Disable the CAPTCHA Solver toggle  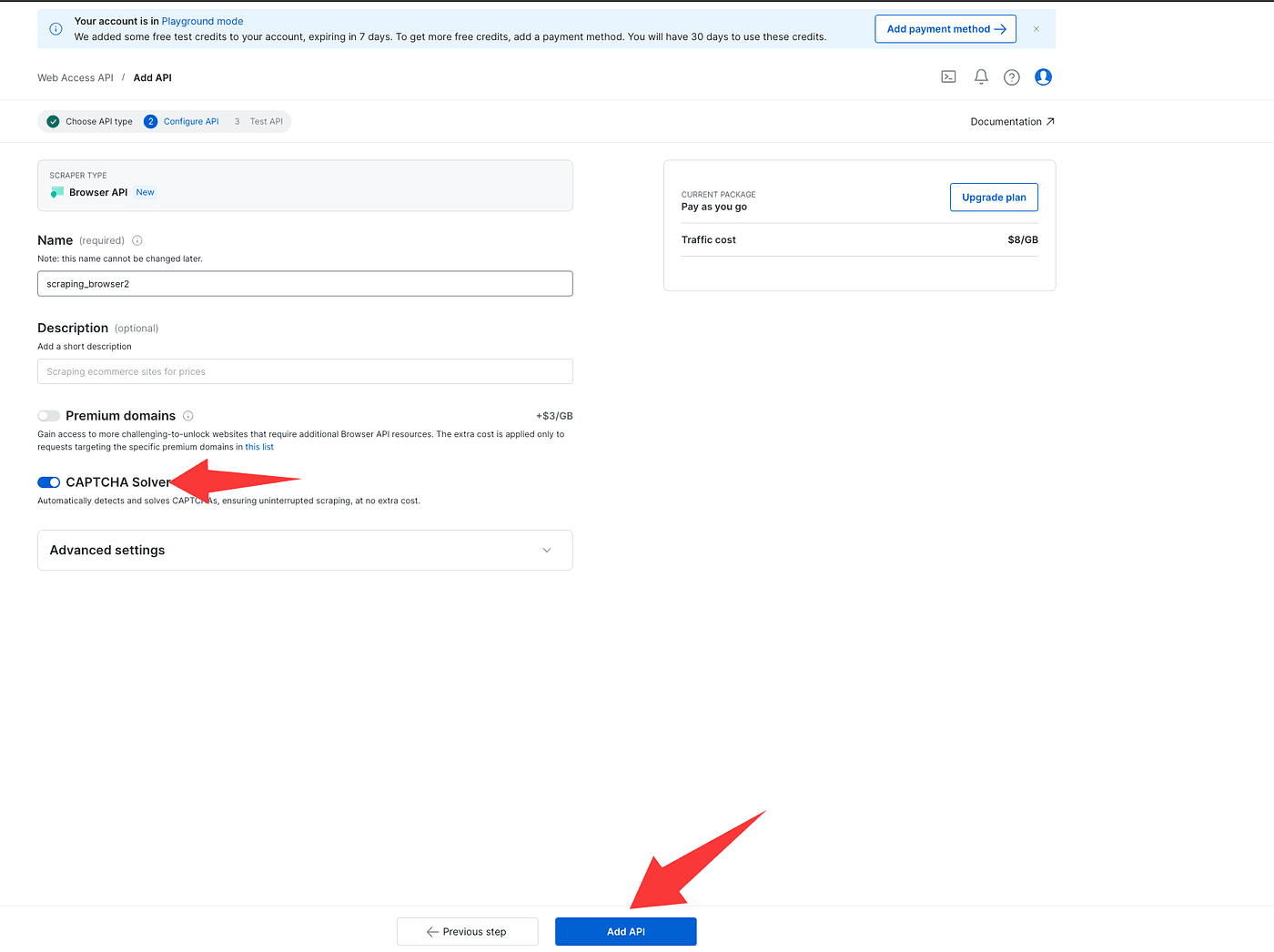[x=49, y=482]
